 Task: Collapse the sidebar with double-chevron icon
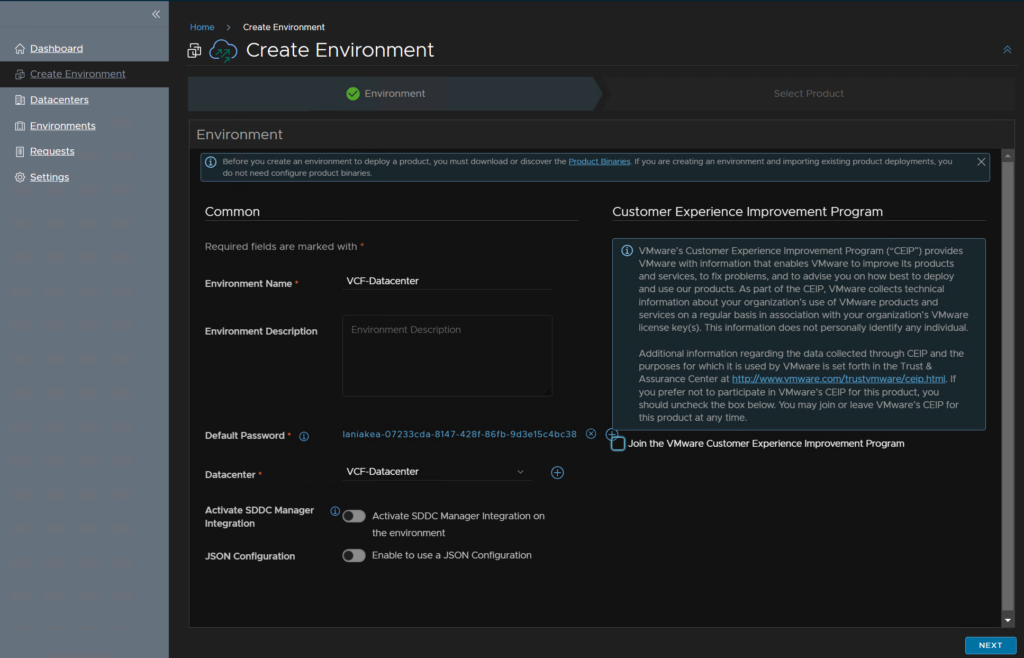[x=155, y=14]
